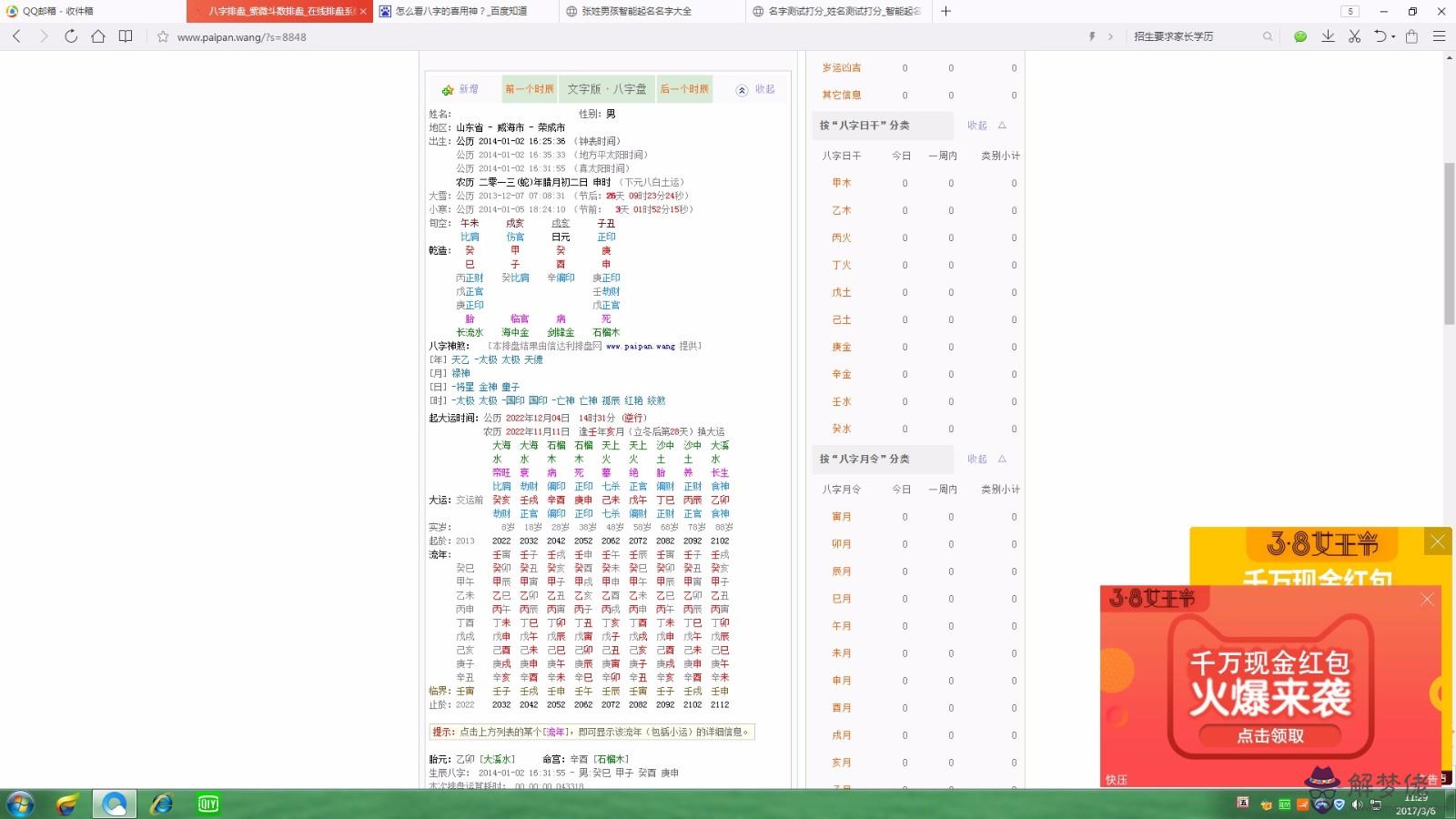
Task: Click the 前一个时辰 button
Action: [x=529, y=89]
